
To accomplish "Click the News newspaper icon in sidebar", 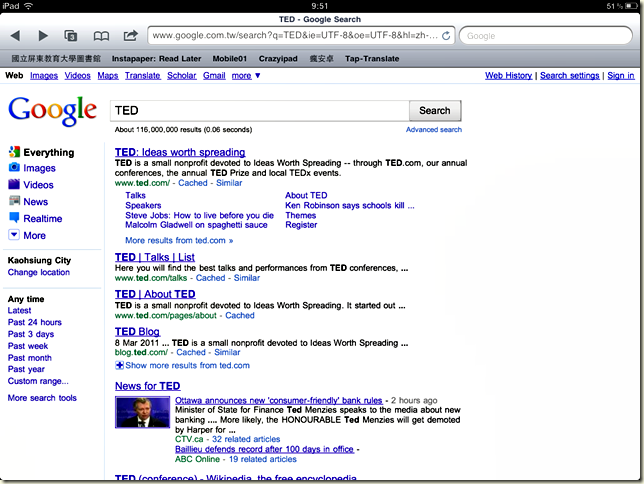I will coord(14,201).
